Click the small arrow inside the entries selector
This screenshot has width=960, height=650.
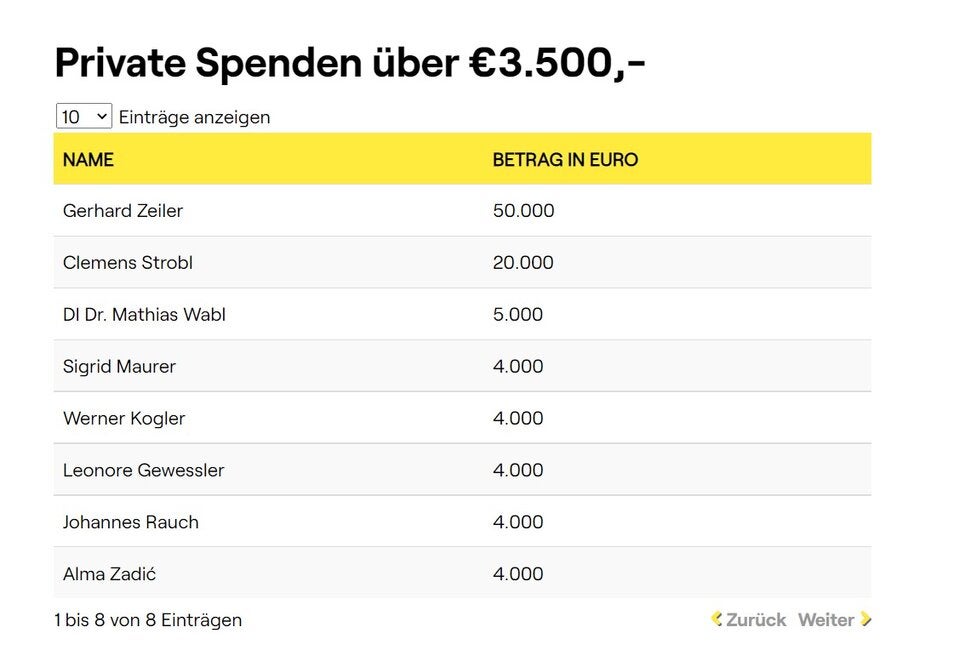99,116
